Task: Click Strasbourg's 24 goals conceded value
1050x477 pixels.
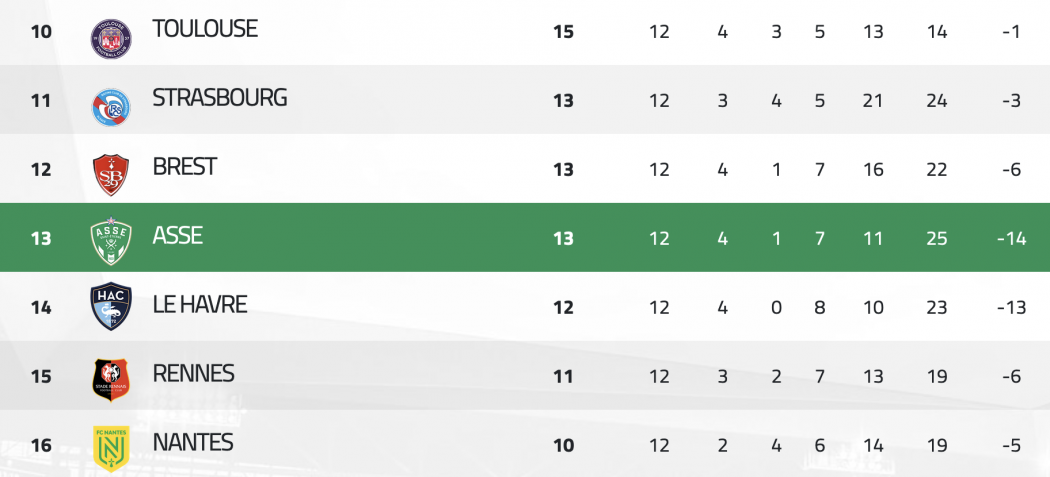Action: pos(937,100)
